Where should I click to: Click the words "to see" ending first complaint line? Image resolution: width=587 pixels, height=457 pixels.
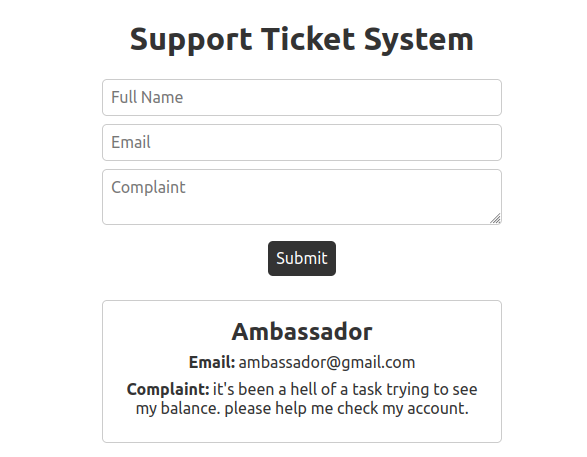[x=455, y=389]
